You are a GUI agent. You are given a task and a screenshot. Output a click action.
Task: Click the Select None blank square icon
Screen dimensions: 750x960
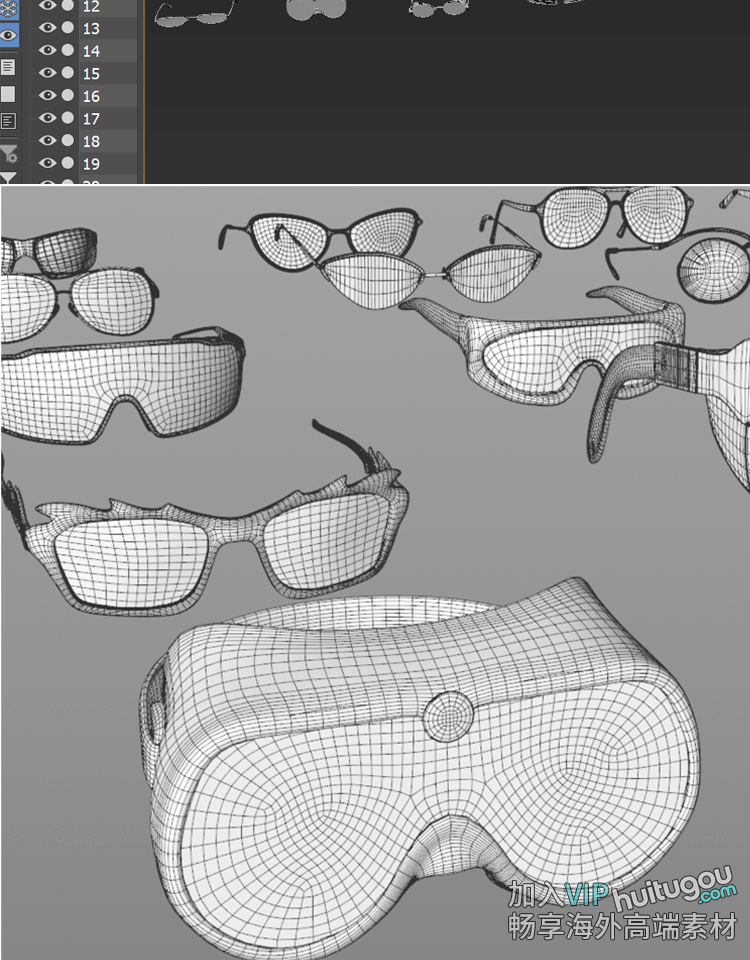(8, 94)
